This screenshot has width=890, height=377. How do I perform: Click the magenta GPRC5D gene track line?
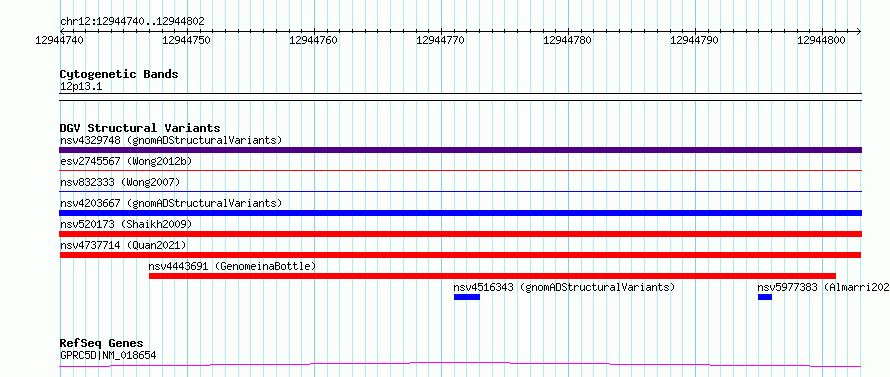460,364
